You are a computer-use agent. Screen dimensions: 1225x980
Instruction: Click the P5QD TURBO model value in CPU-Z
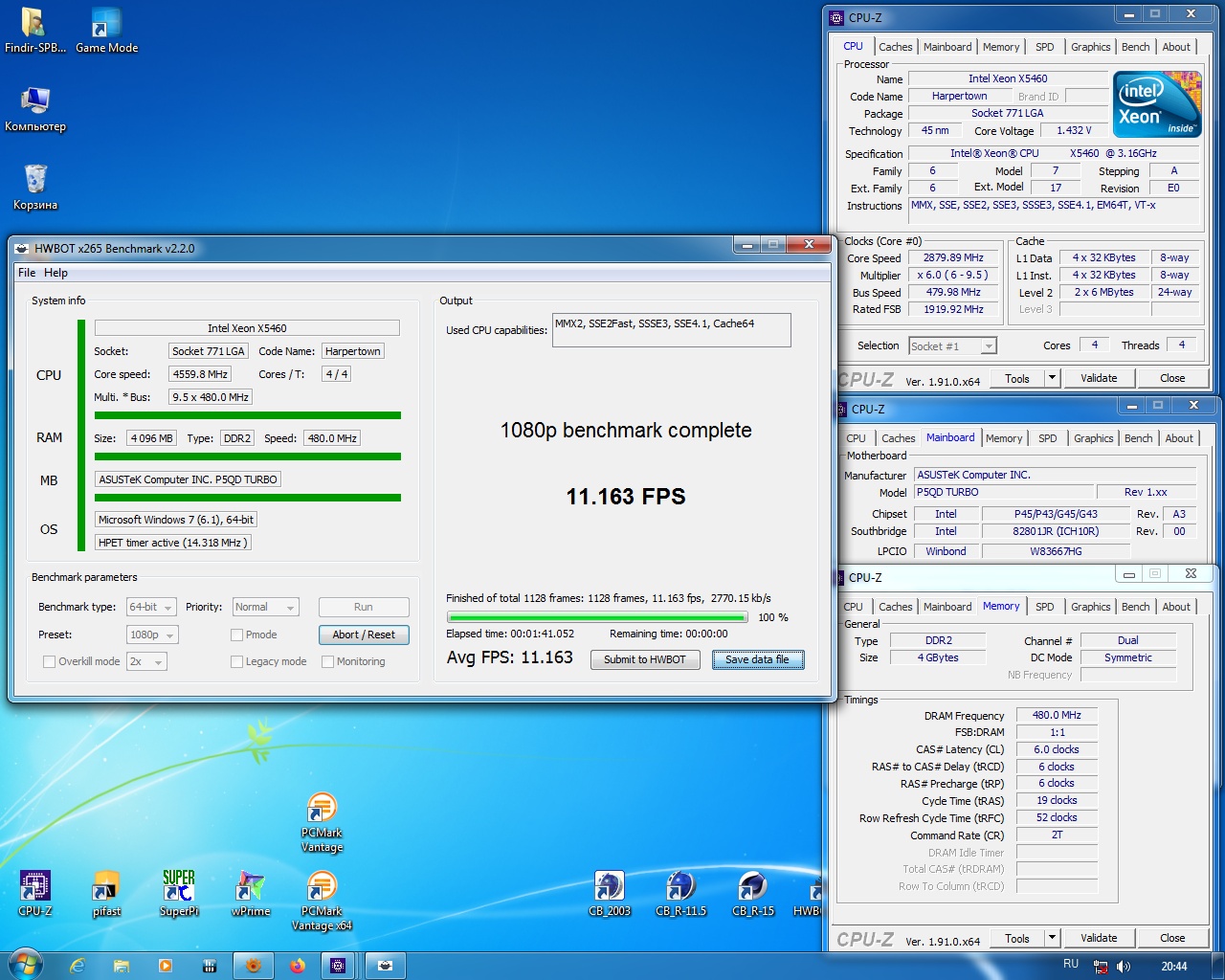coord(1001,492)
